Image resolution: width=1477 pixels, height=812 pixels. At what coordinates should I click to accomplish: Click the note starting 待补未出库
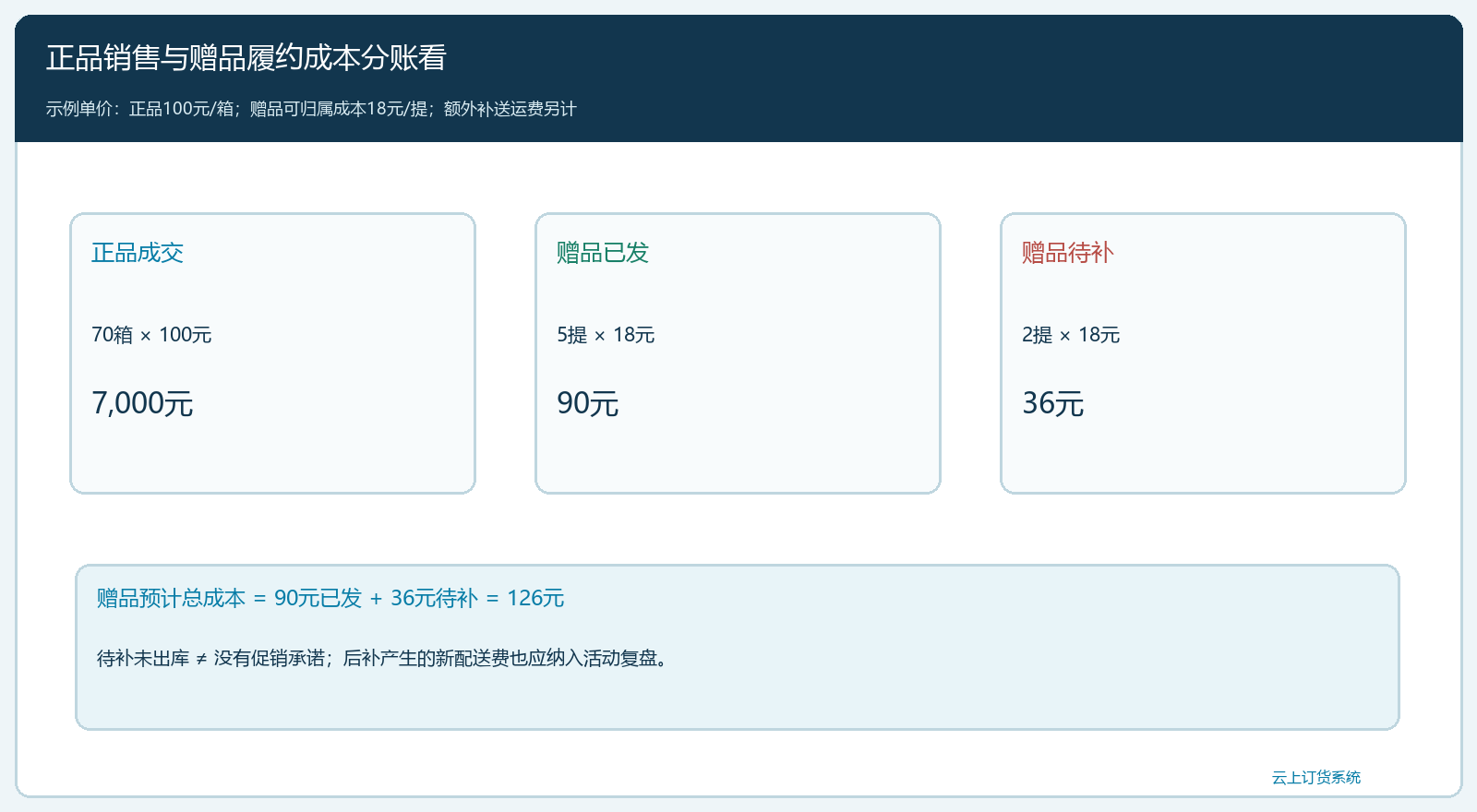(x=382, y=658)
